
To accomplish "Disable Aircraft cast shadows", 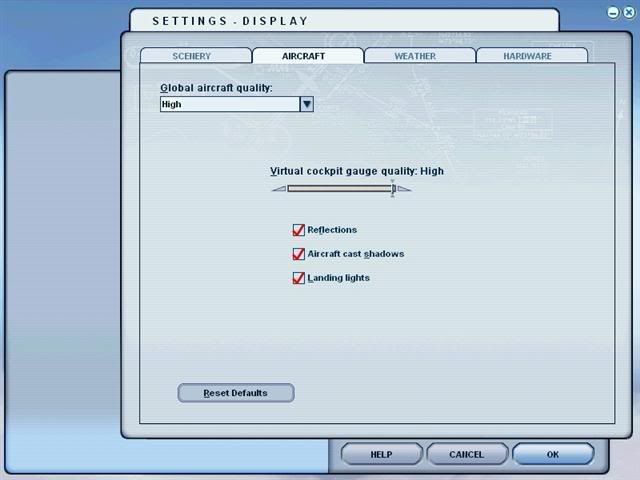I will click(298, 254).
